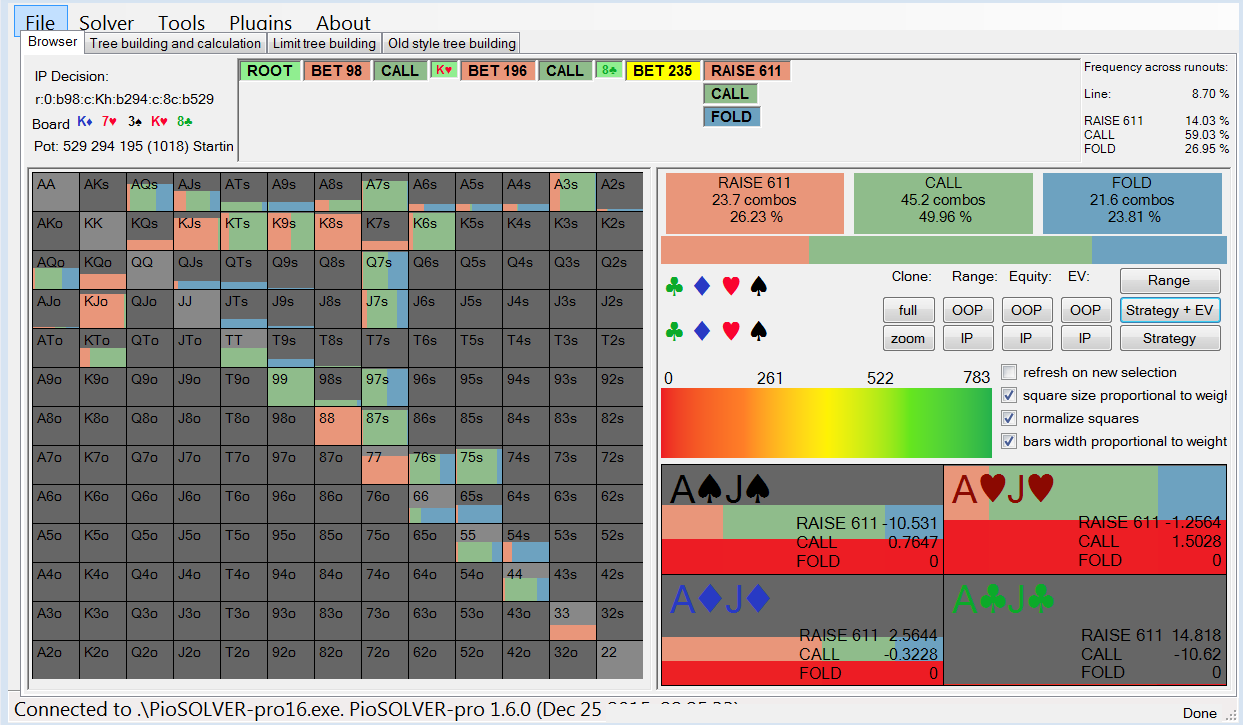Enable refresh on new selection checkbox

click(x=1010, y=372)
